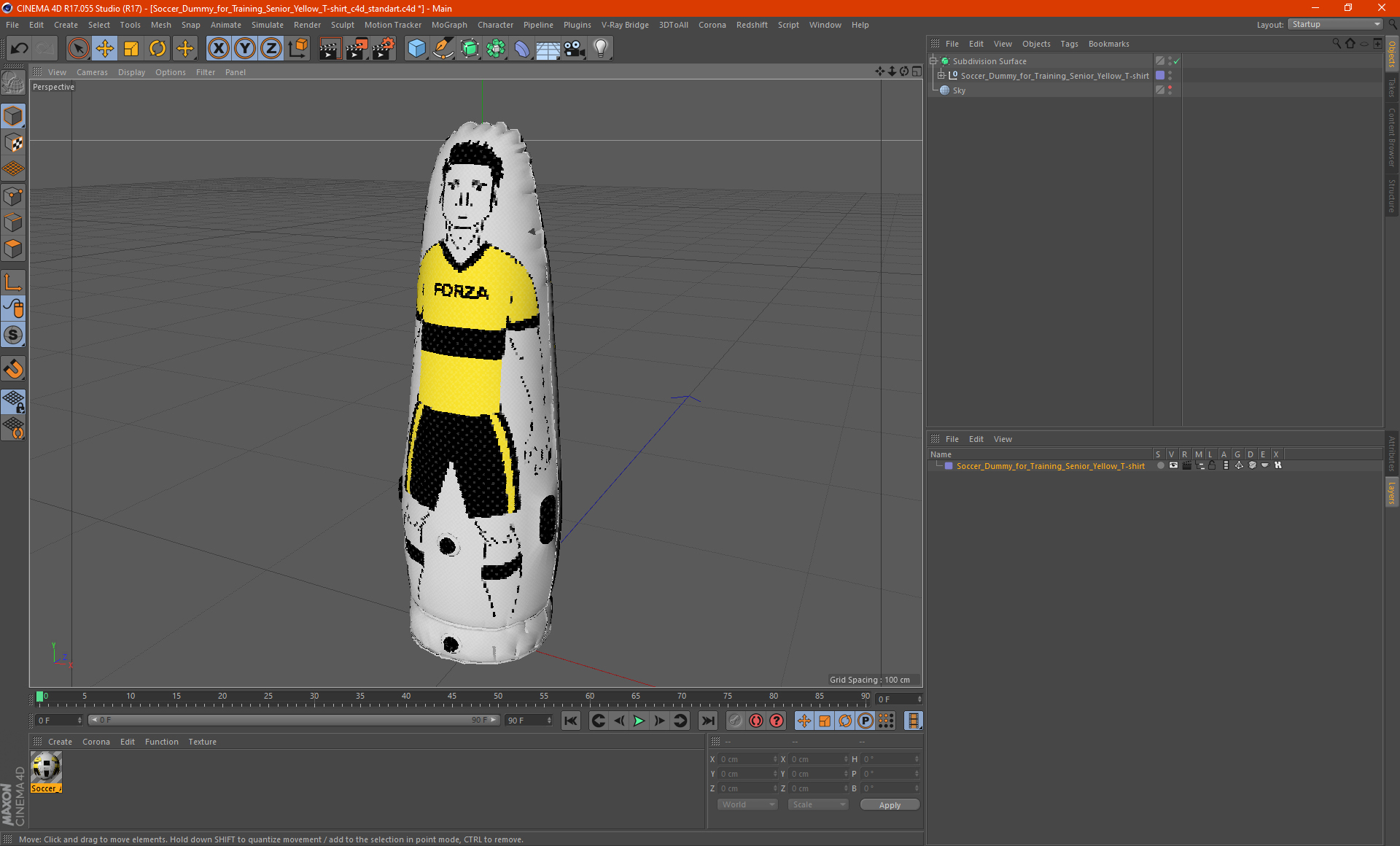Select the Rotate tool
Viewport: 1400px width, 846px height.
point(157,49)
